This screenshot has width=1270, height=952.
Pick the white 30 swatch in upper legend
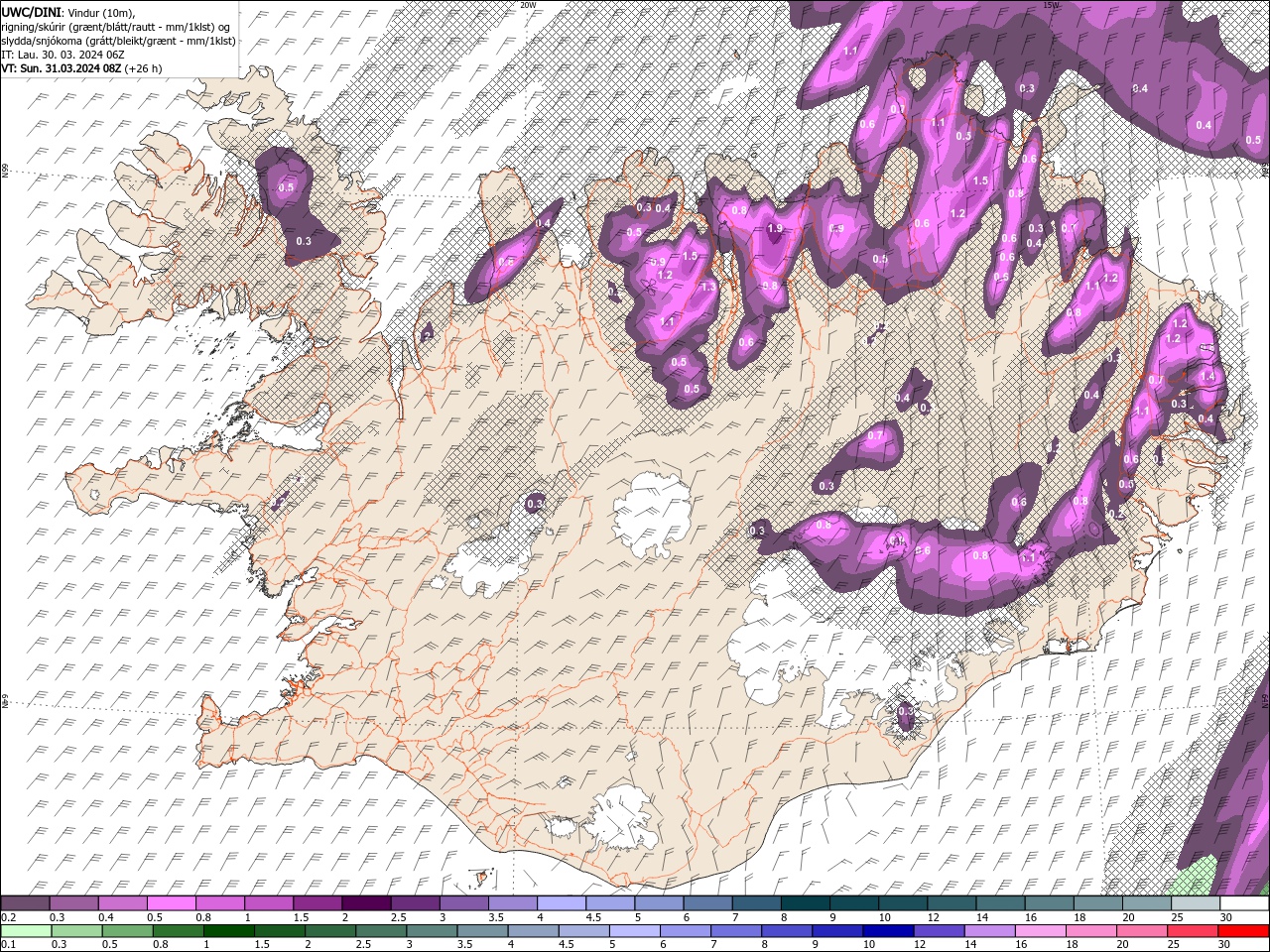(x=1244, y=903)
